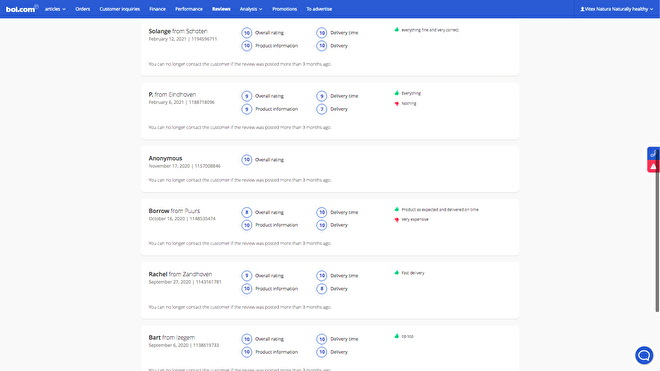
Task: Click thumbs-down icon beside "Very expensive"
Action: point(397,220)
